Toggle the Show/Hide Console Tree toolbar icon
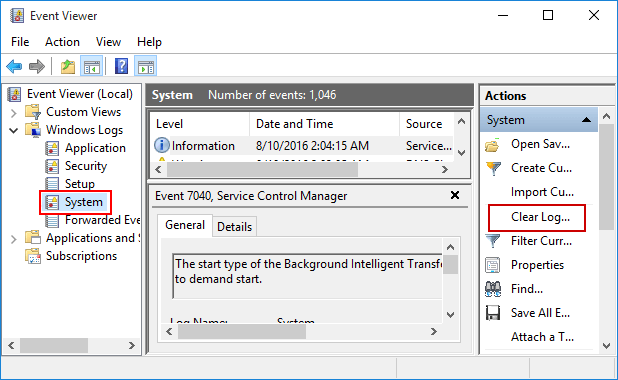This screenshot has height=380, width=618. coord(91,66)
